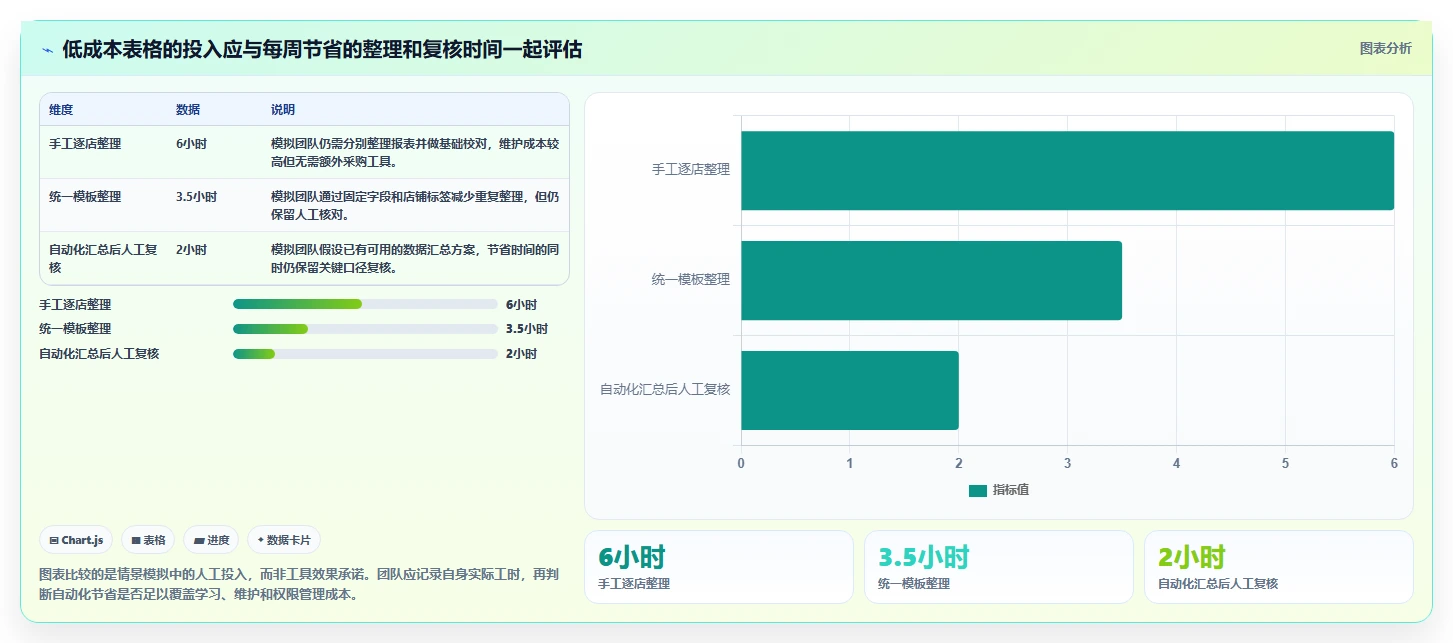Click the 2小时 progress value label
Image resolution: width=1453 pixels, height=643 pixels.
pos(521,354)
